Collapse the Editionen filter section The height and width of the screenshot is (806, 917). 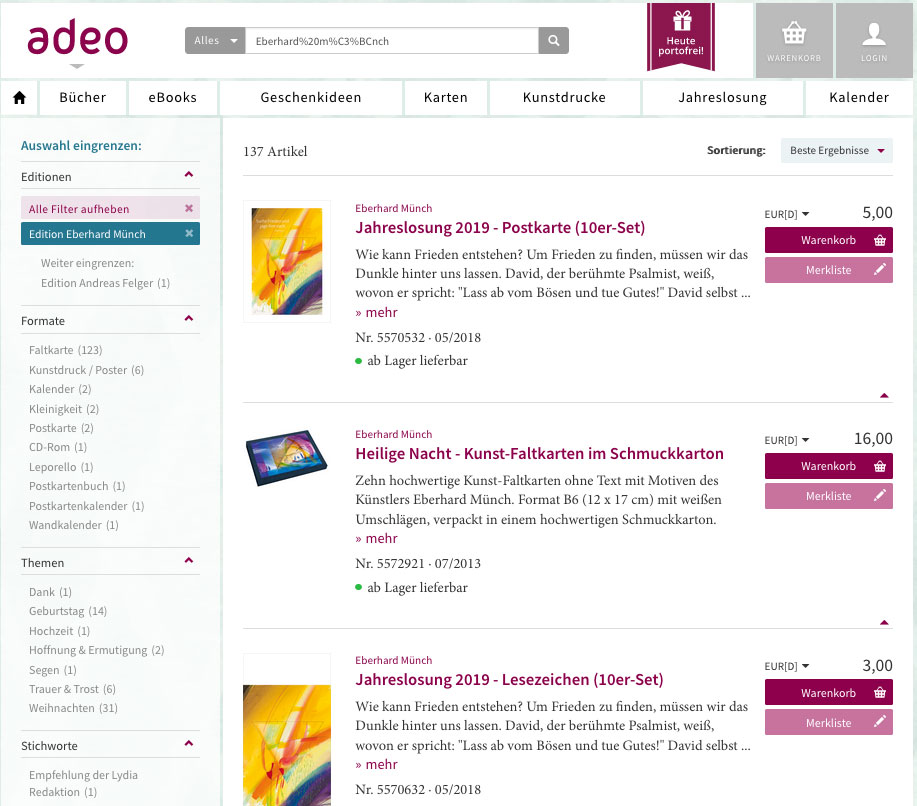188,174
